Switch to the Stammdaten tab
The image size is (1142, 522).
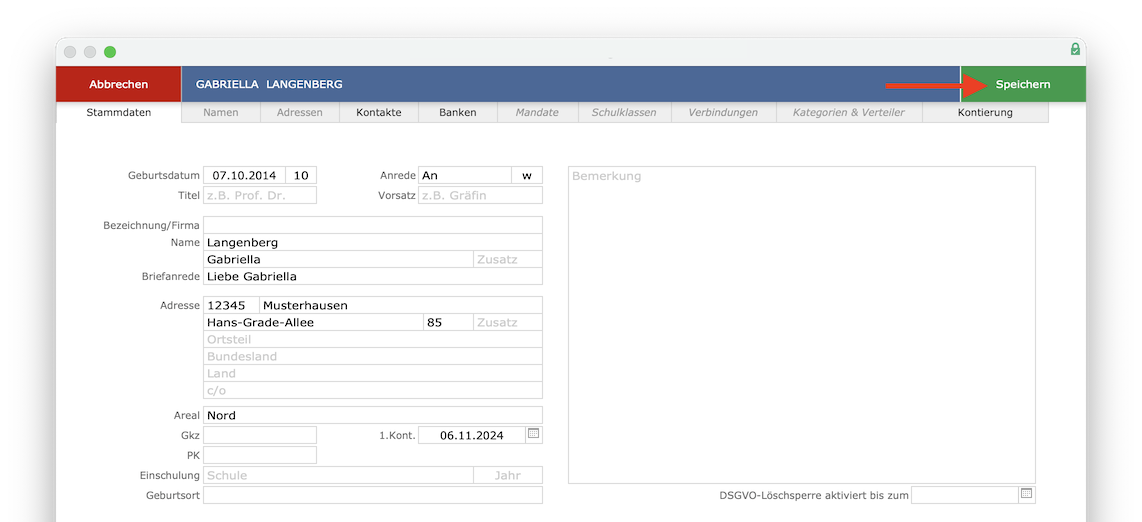tap(119, 112)
